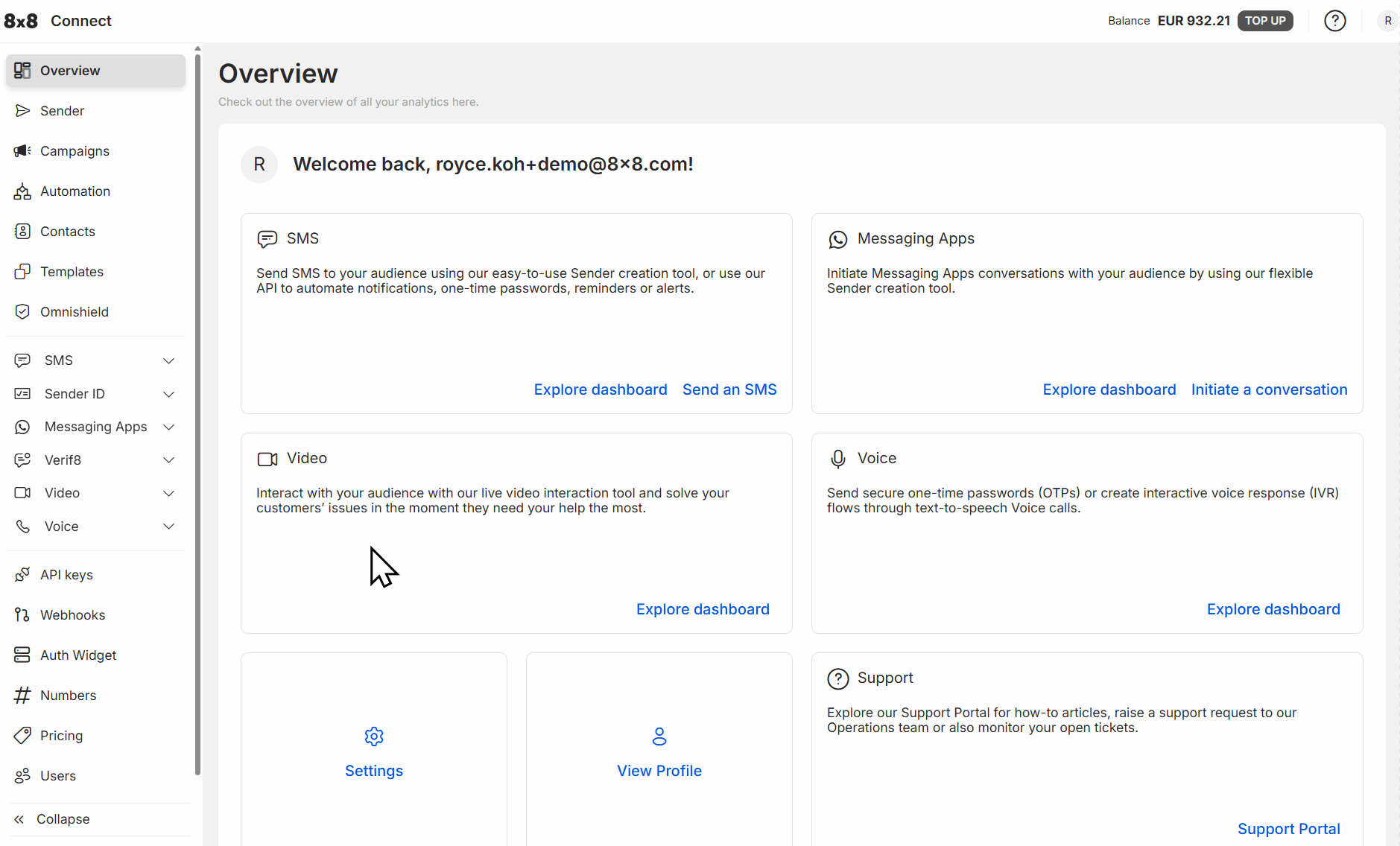
Task: Click the Numbers hash icon
Action: click(x=22, y=696)
